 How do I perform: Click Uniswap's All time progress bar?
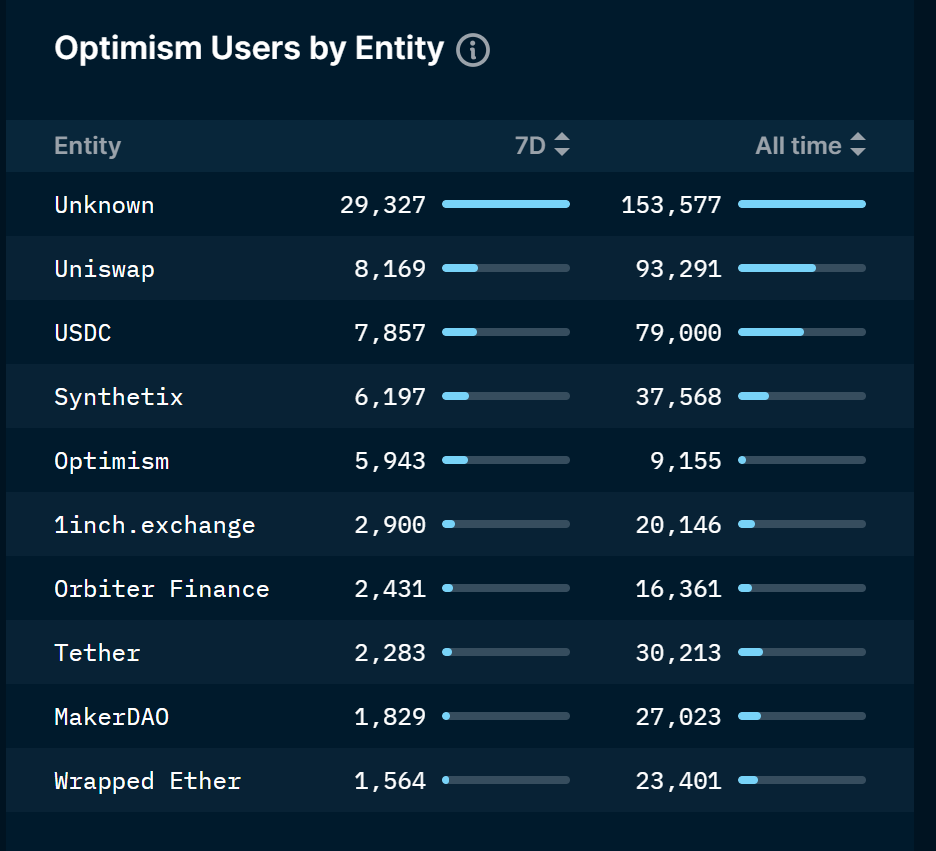point(802,268)
